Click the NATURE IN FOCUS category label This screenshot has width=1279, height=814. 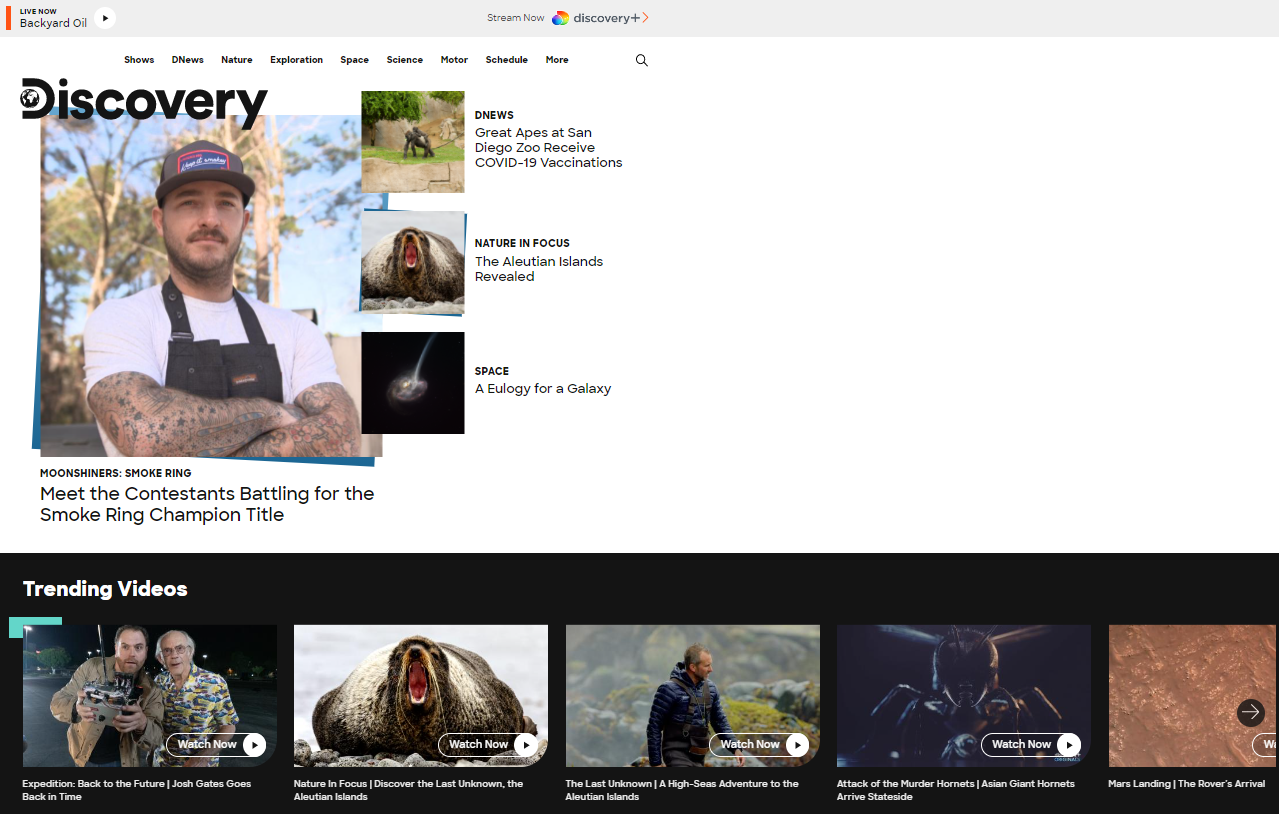click(522, 243)
